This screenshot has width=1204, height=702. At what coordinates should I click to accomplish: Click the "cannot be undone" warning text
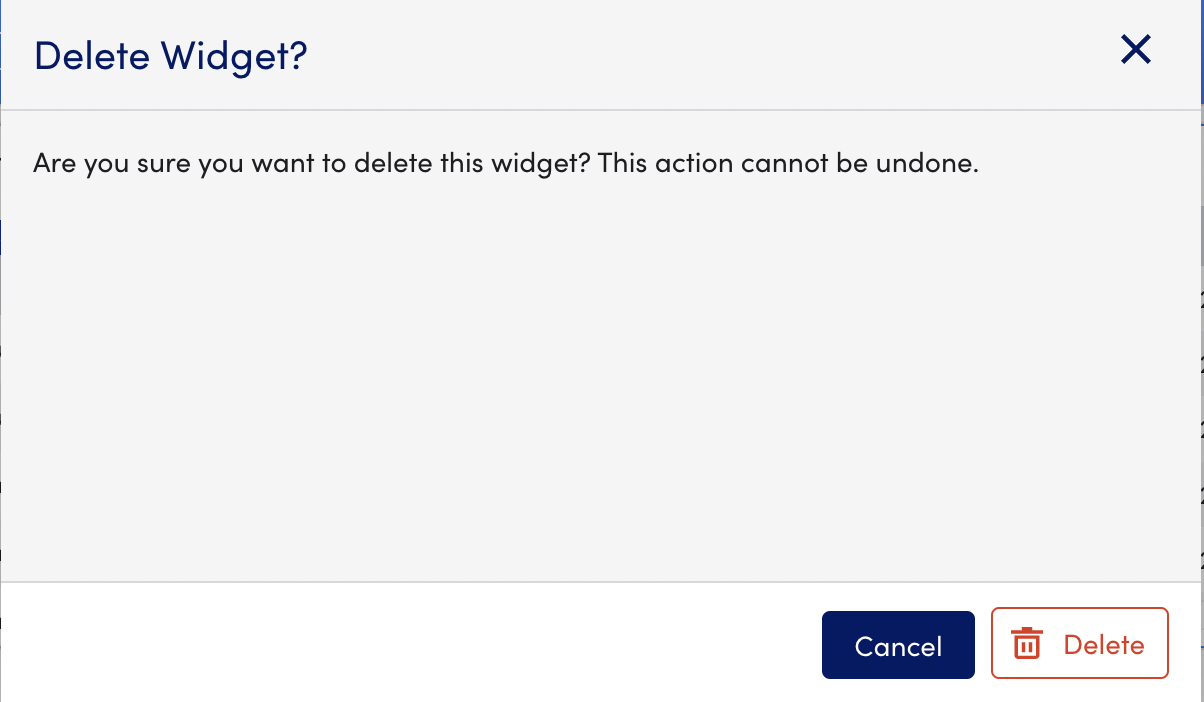tap(860, 163)
